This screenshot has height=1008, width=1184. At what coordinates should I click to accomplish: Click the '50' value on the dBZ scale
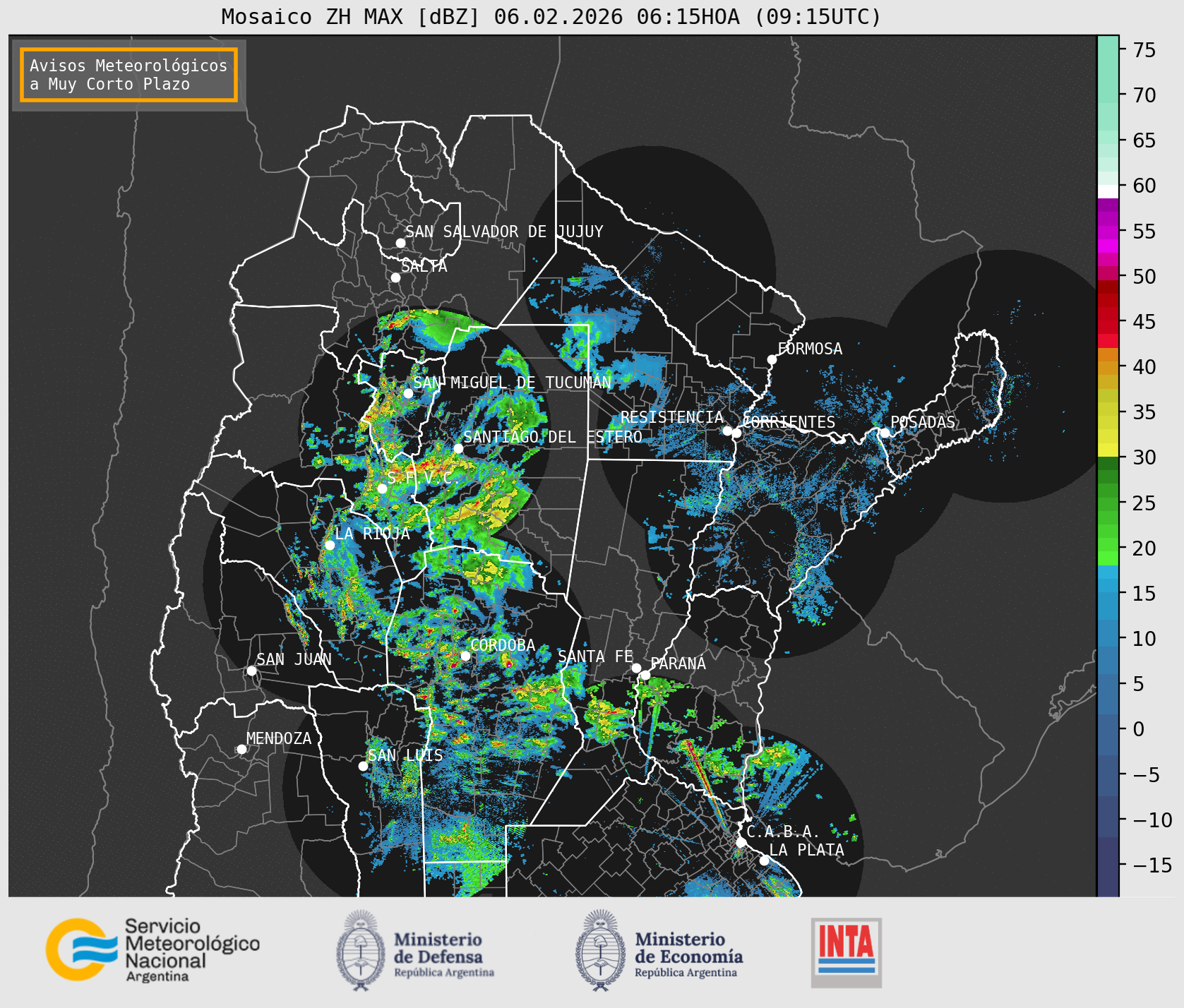coord(1144,277)
